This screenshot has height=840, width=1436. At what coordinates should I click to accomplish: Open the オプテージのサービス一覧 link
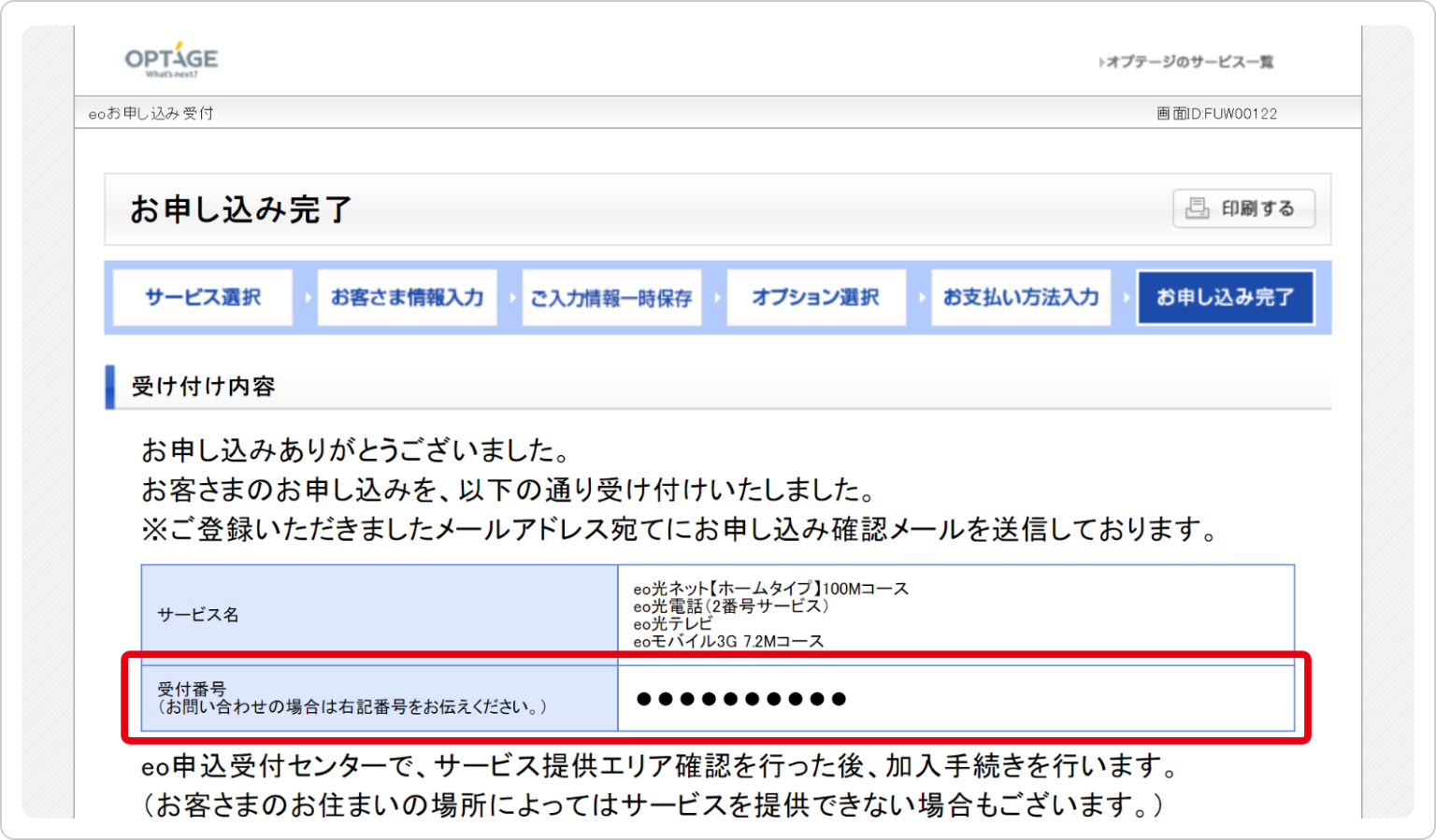[1189, 62]
